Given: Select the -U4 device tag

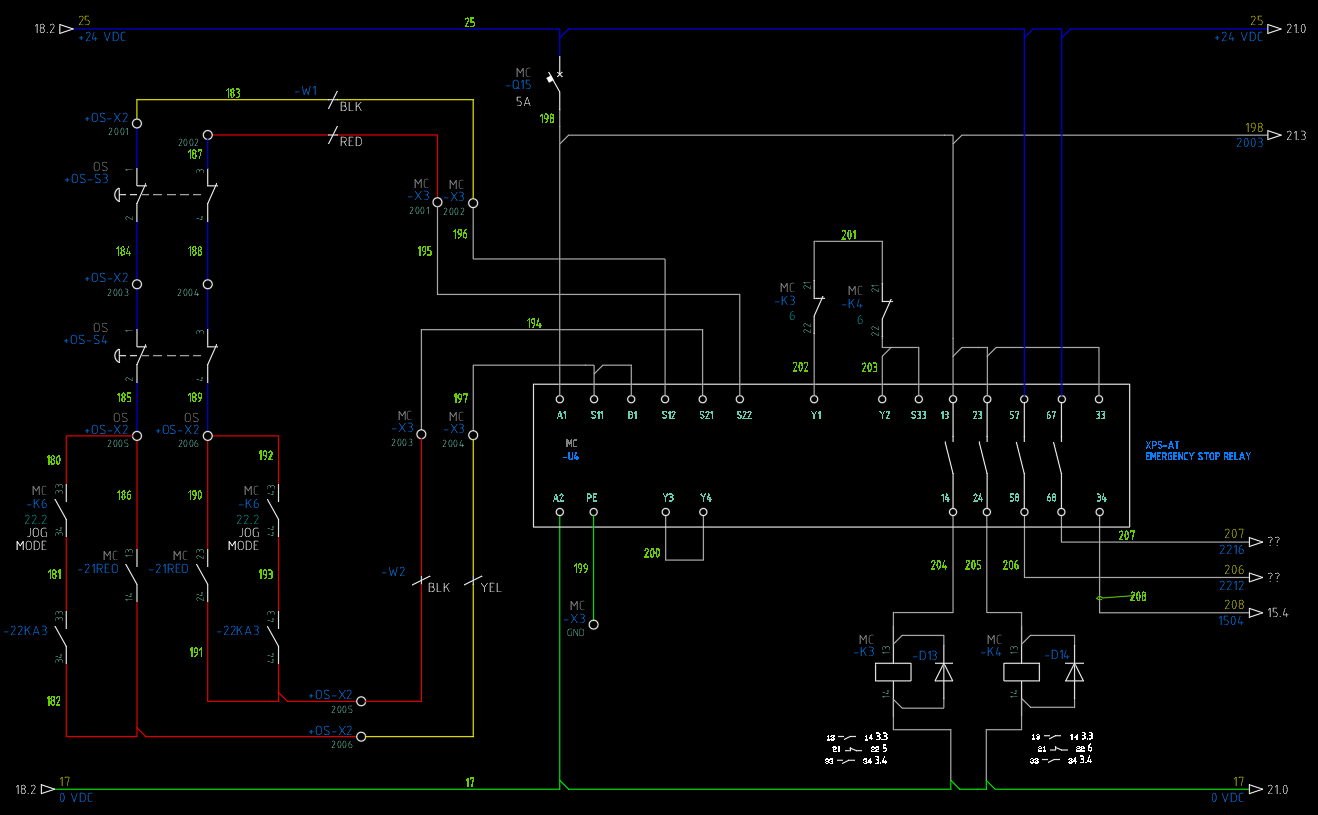Looking at the screenshot, I should coord(571,456).
